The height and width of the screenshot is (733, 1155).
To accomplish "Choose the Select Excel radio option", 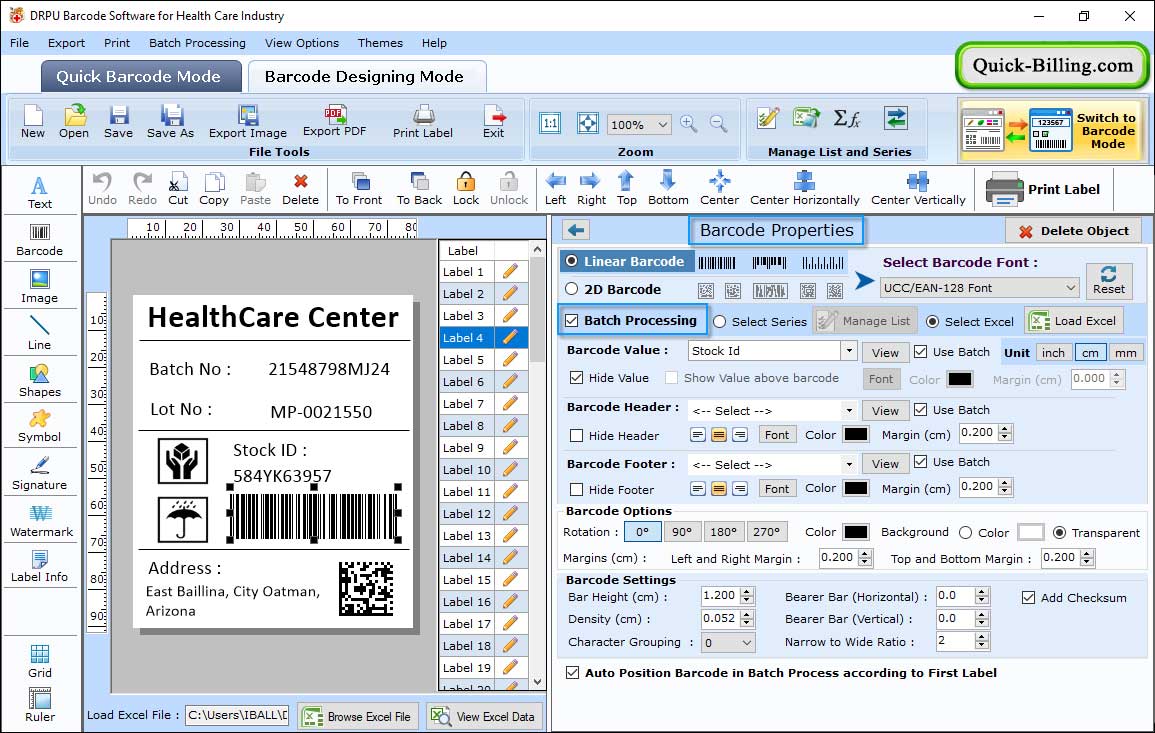I will tap(933, 321).
